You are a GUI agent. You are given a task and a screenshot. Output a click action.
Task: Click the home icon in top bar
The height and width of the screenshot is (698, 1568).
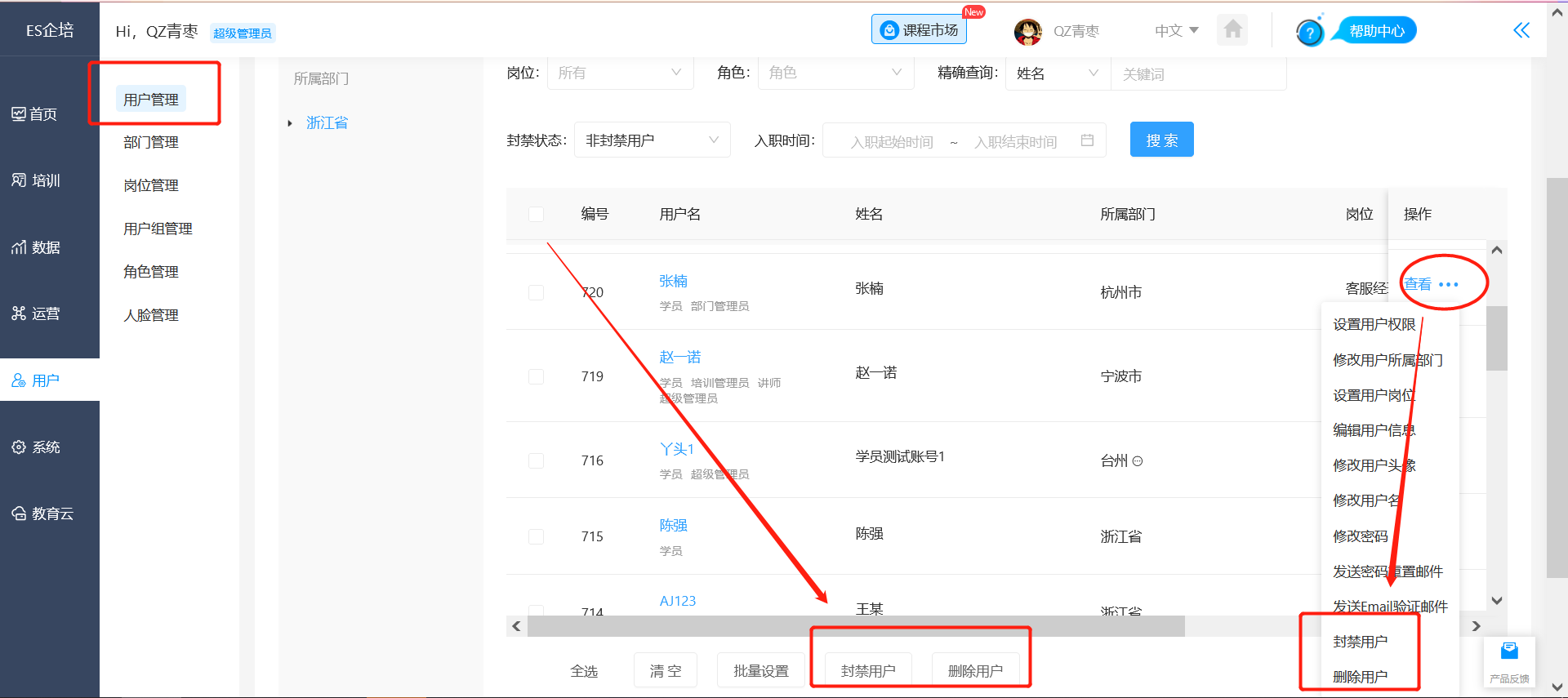pyautogui.click(x=1232, y=30)
